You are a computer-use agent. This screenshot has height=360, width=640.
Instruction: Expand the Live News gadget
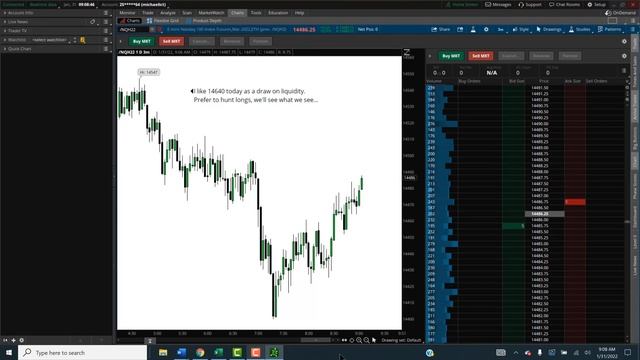coord(5,22)
